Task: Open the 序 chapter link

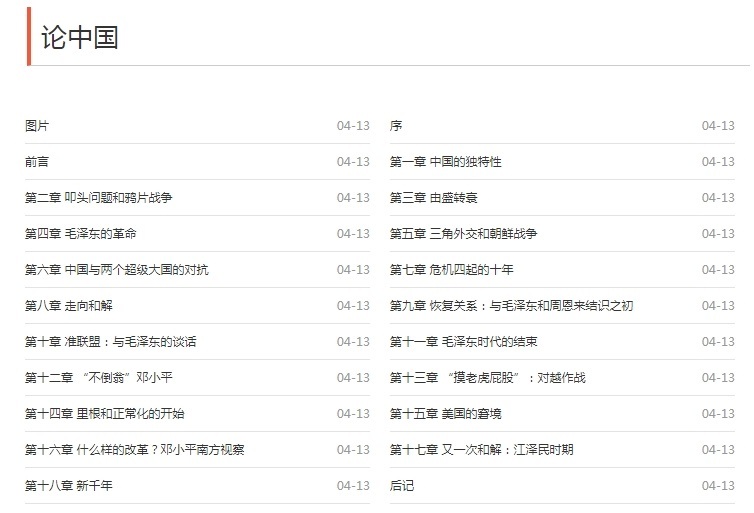Action: click(396, 126)
